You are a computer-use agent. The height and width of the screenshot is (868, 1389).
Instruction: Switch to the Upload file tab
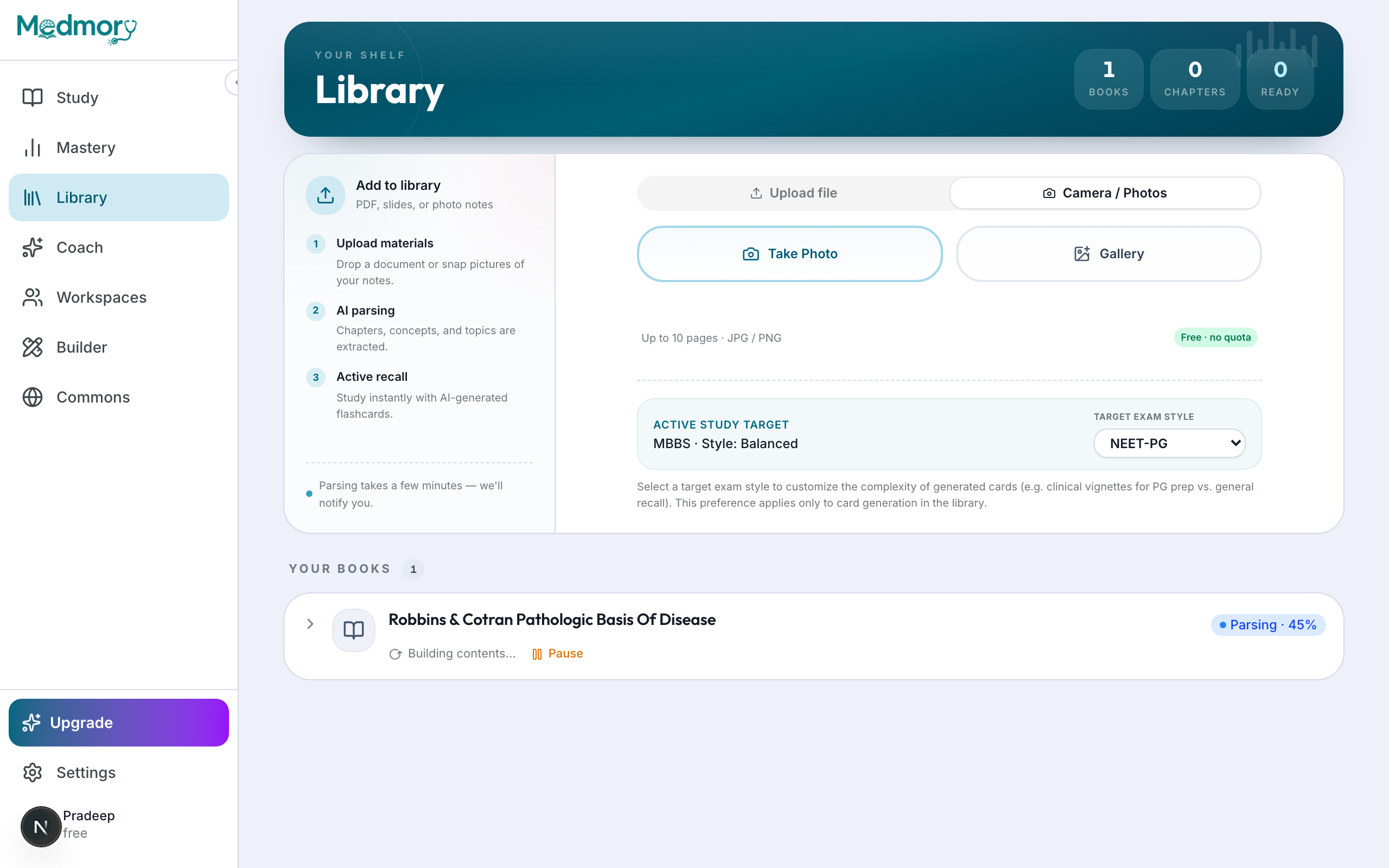(794, 193)
